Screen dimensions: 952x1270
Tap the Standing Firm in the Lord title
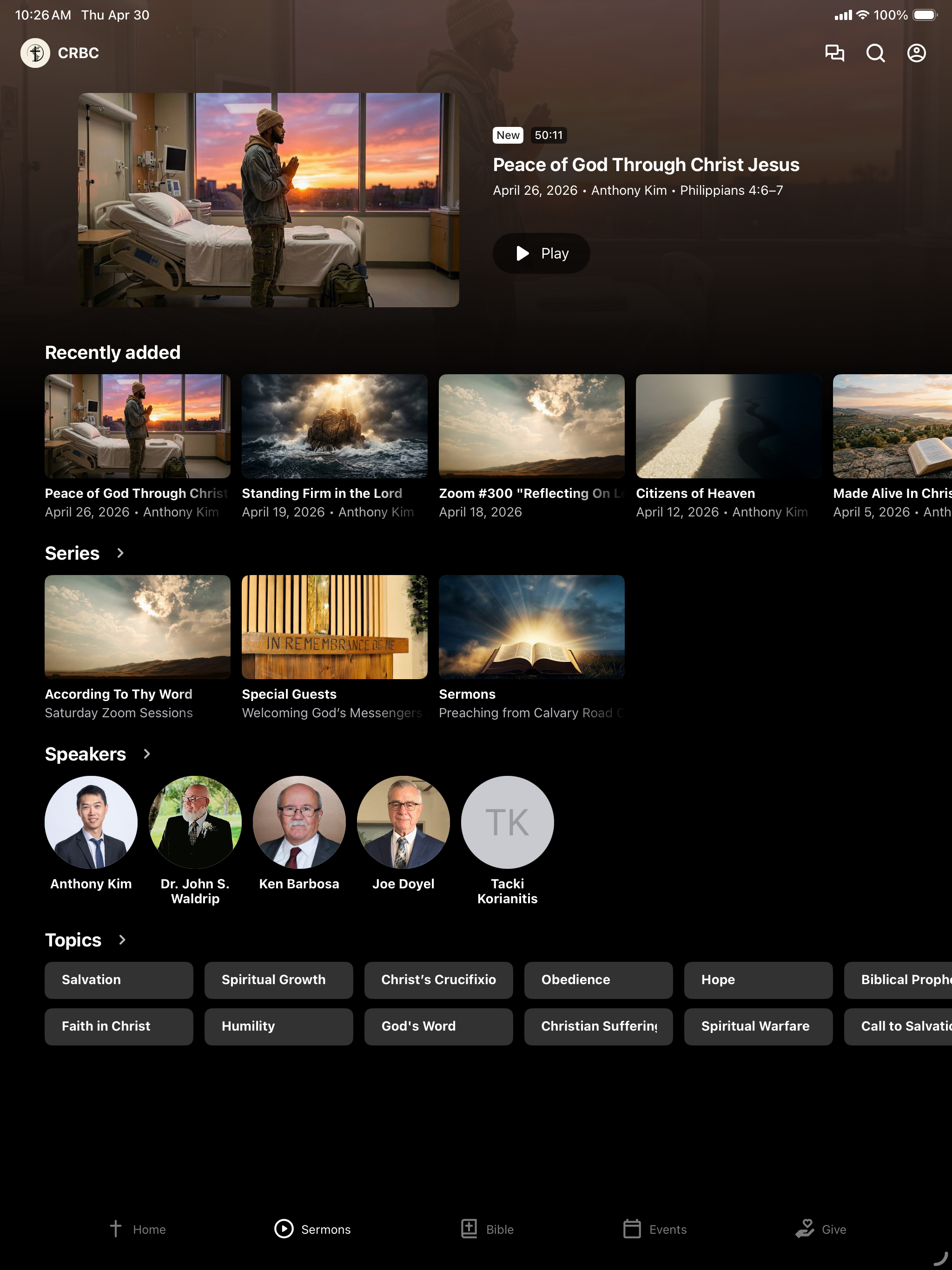[x=322, y=493]
